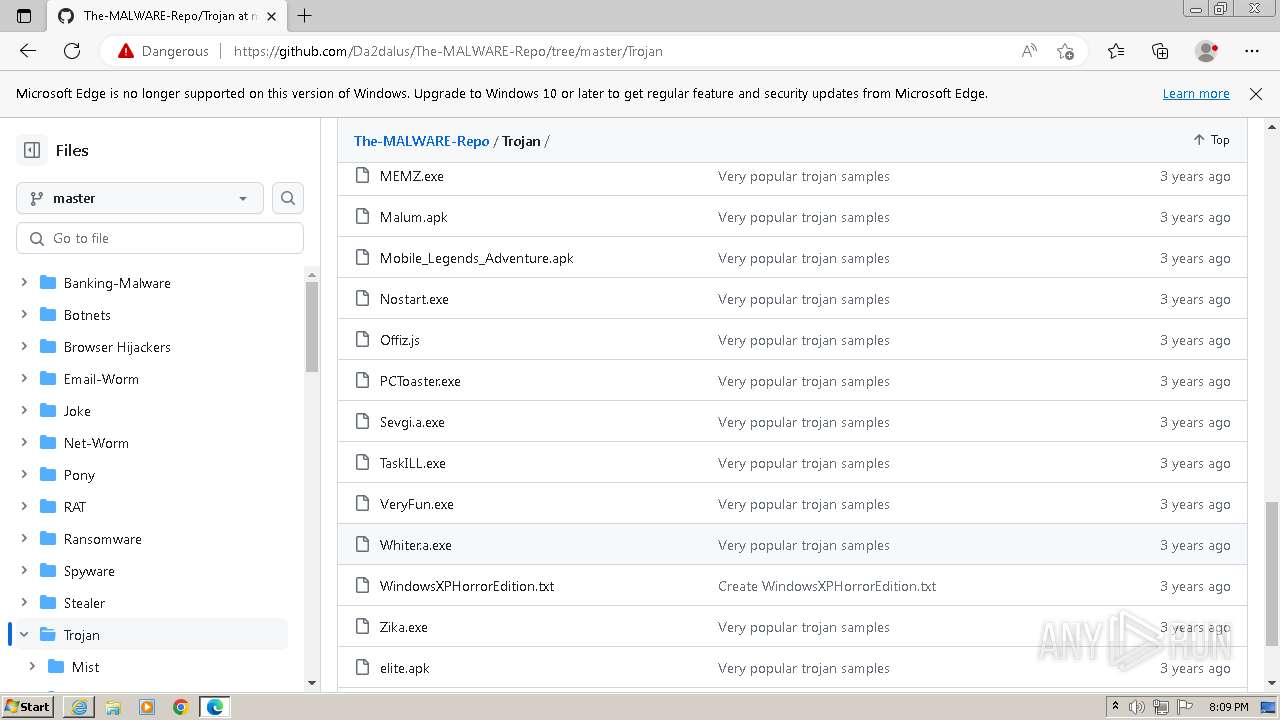The width and height of the screenshot is (1280, 720).
Task: Expand the Net-Worm folder chevron
Action: pos(24,443)
